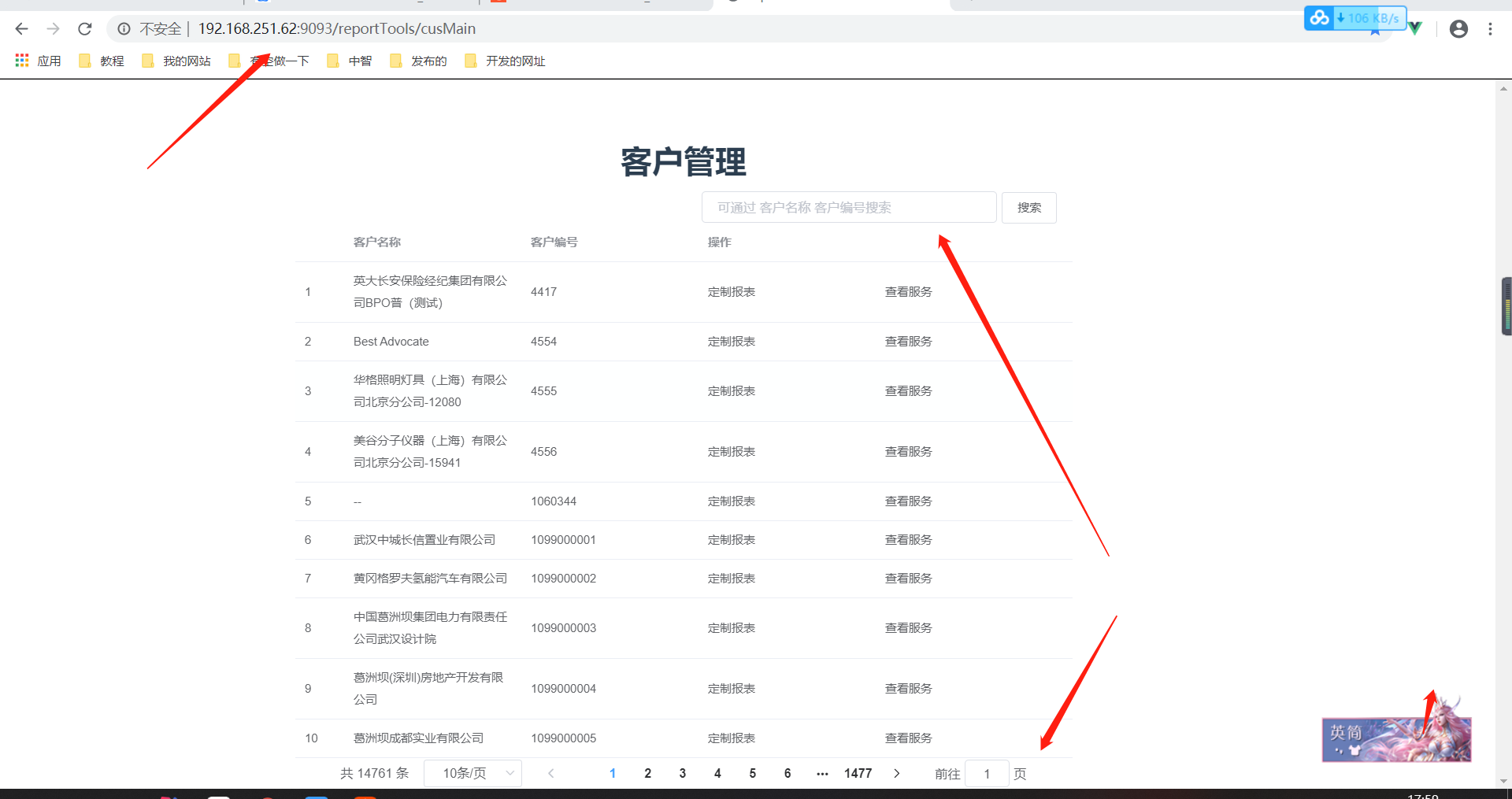Click the 前往 page number input
This screenshot has width=1512, height=799.
987,774
